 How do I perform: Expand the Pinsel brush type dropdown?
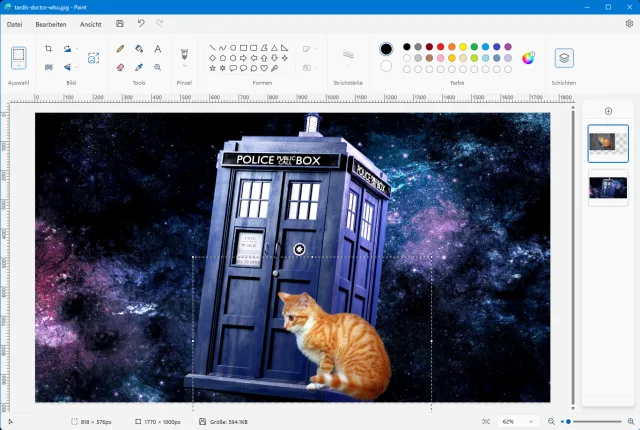tap(184, 66)
